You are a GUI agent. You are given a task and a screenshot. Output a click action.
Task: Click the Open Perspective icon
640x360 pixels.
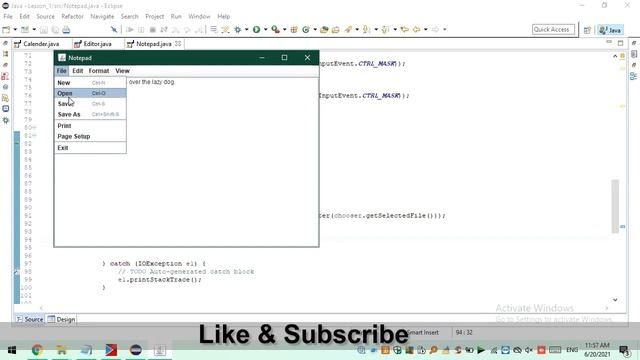587,30
